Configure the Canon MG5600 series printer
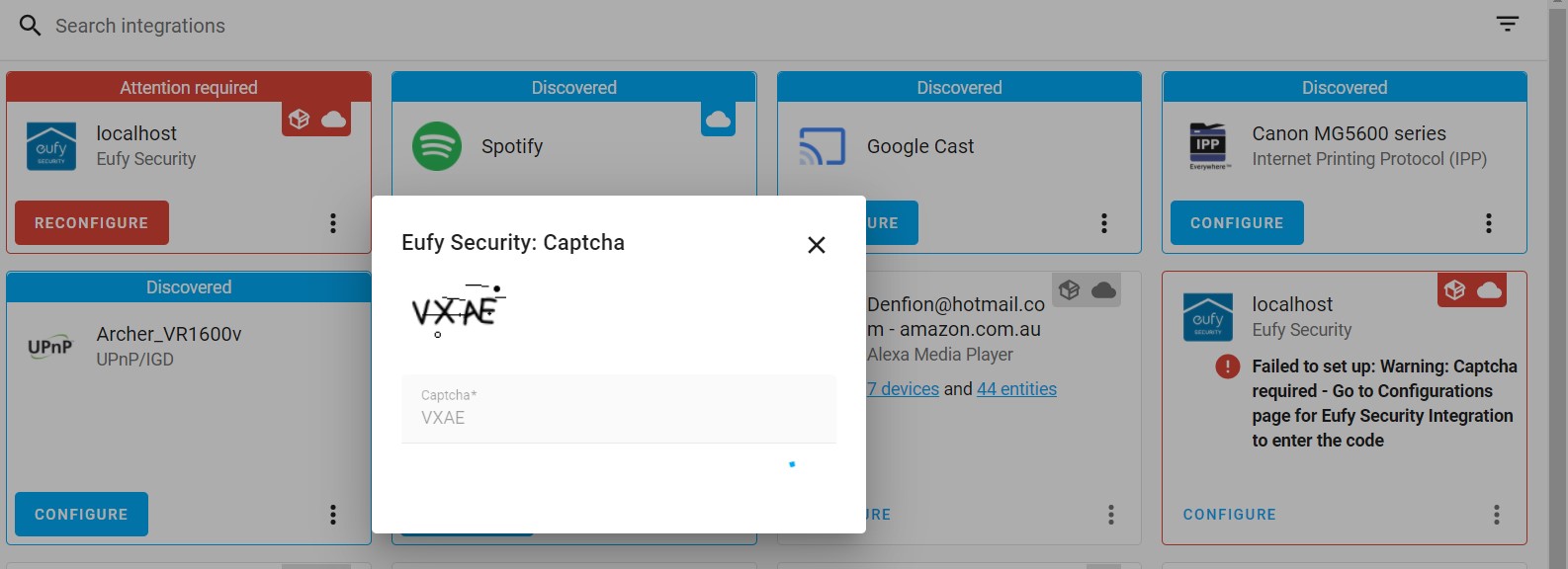Viewport: 1568px width, 569px height. [1237, 223]
